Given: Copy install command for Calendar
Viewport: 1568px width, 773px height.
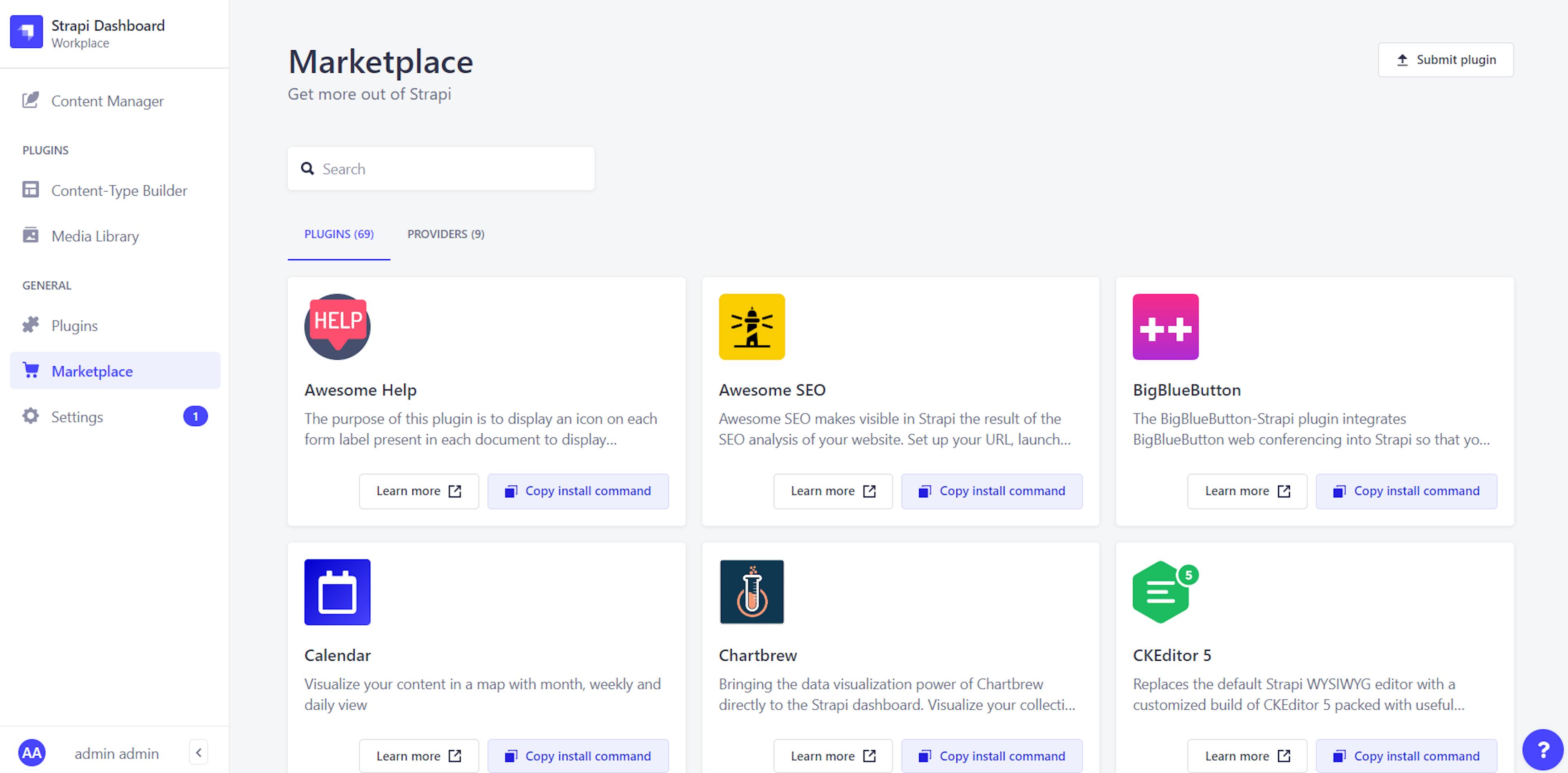Looking at the screenshot, I should (578, 756).
